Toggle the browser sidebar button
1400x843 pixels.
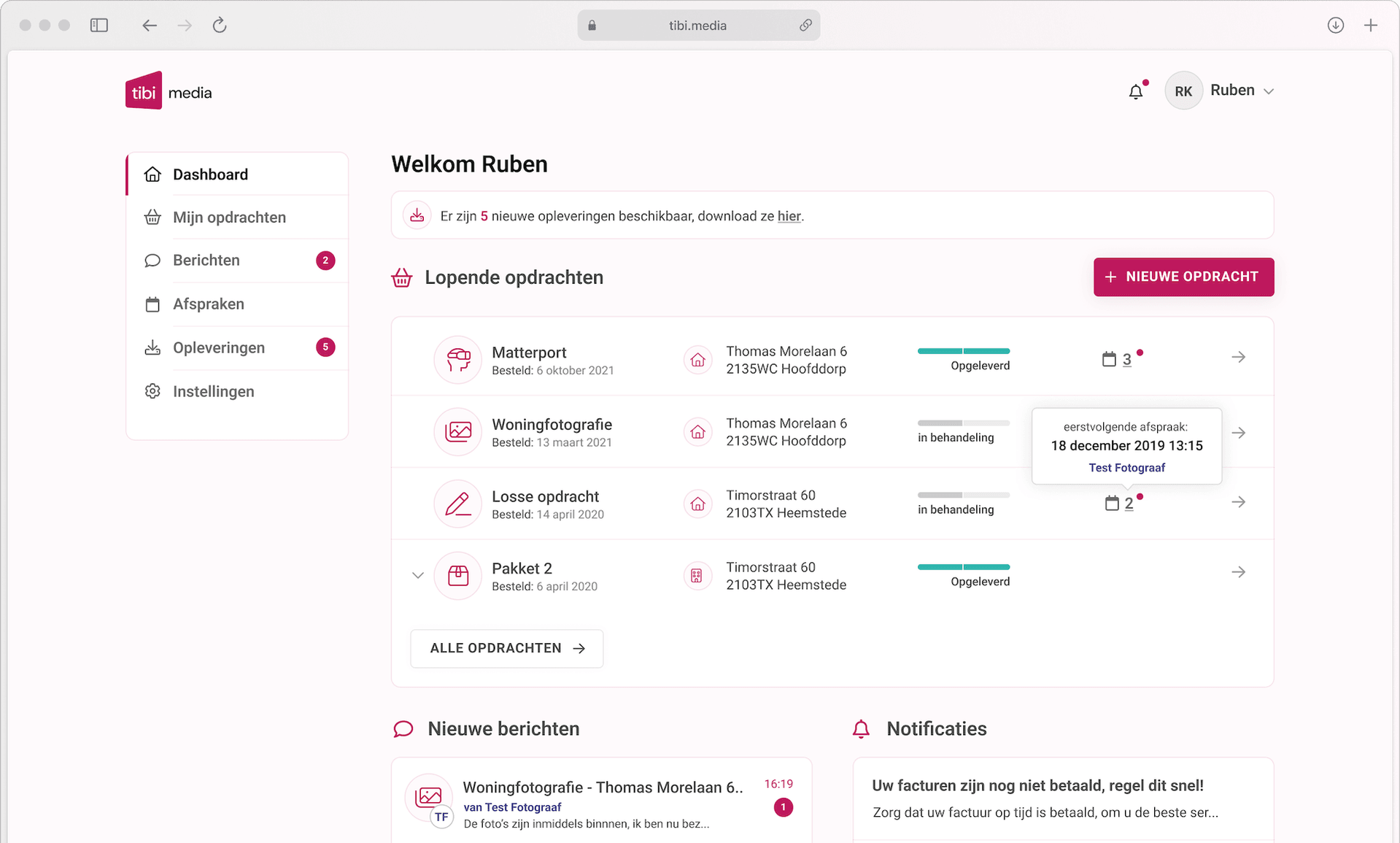tap(99, 26)
